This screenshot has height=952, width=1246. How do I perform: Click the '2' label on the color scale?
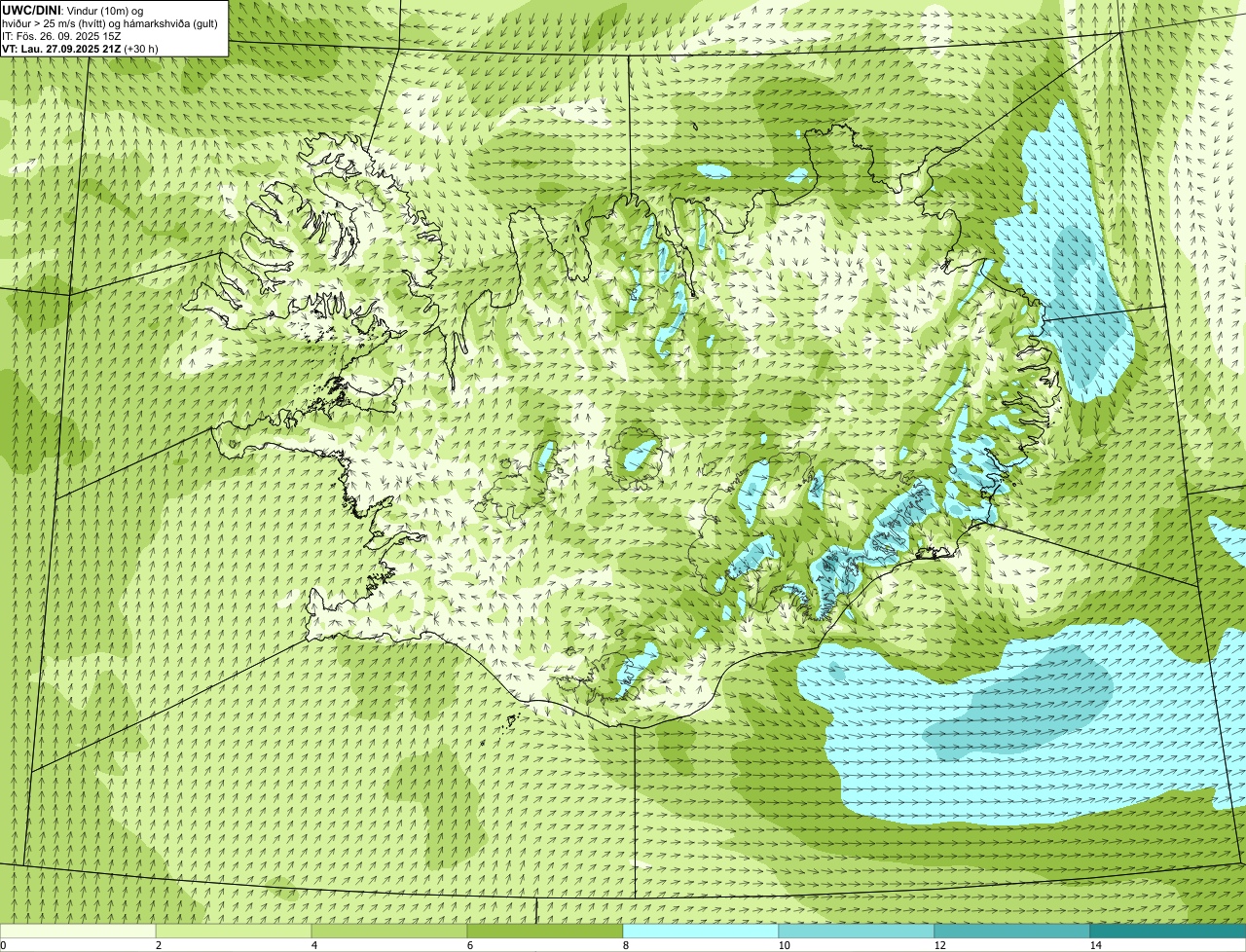[158, 945]
